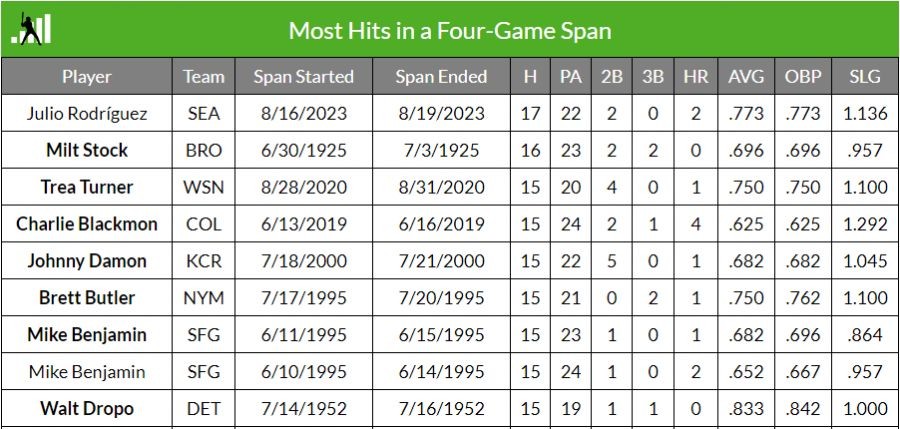
Task: Click Brett Butler player name
Action: point(87,297)
